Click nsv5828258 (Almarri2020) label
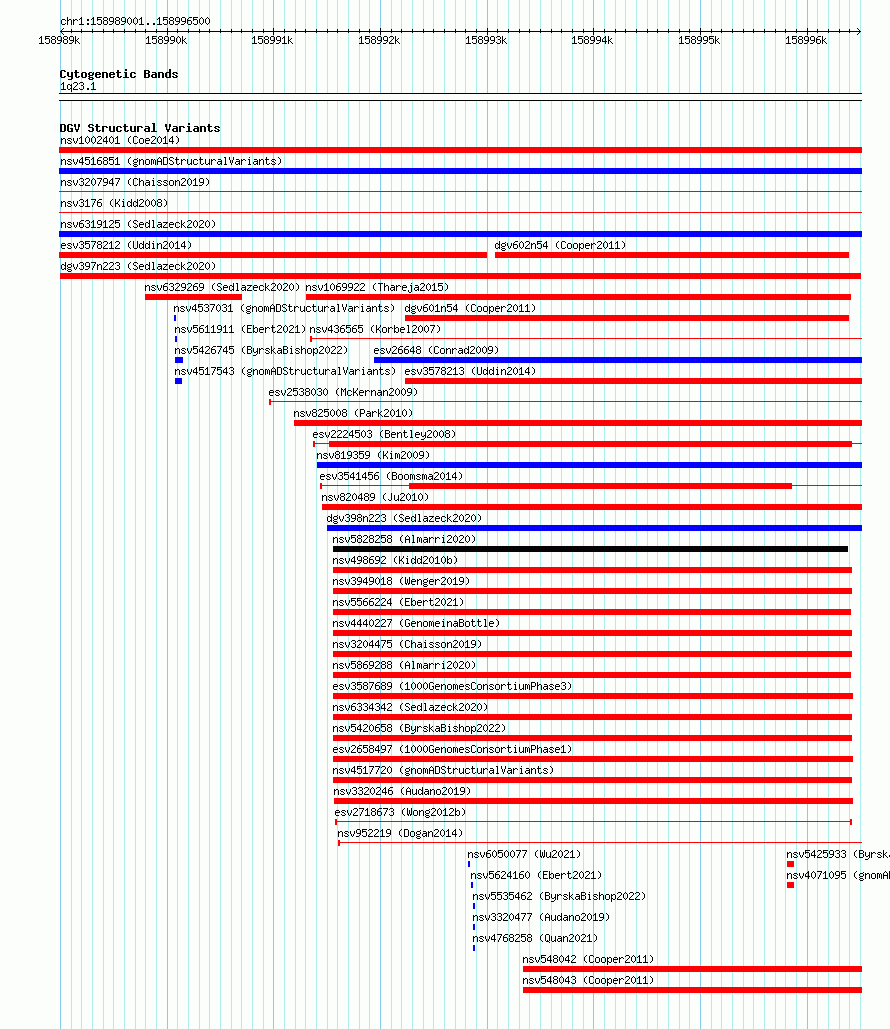Image resolution: width=890 pixels, height=1029 pixels. pos(404,539)
